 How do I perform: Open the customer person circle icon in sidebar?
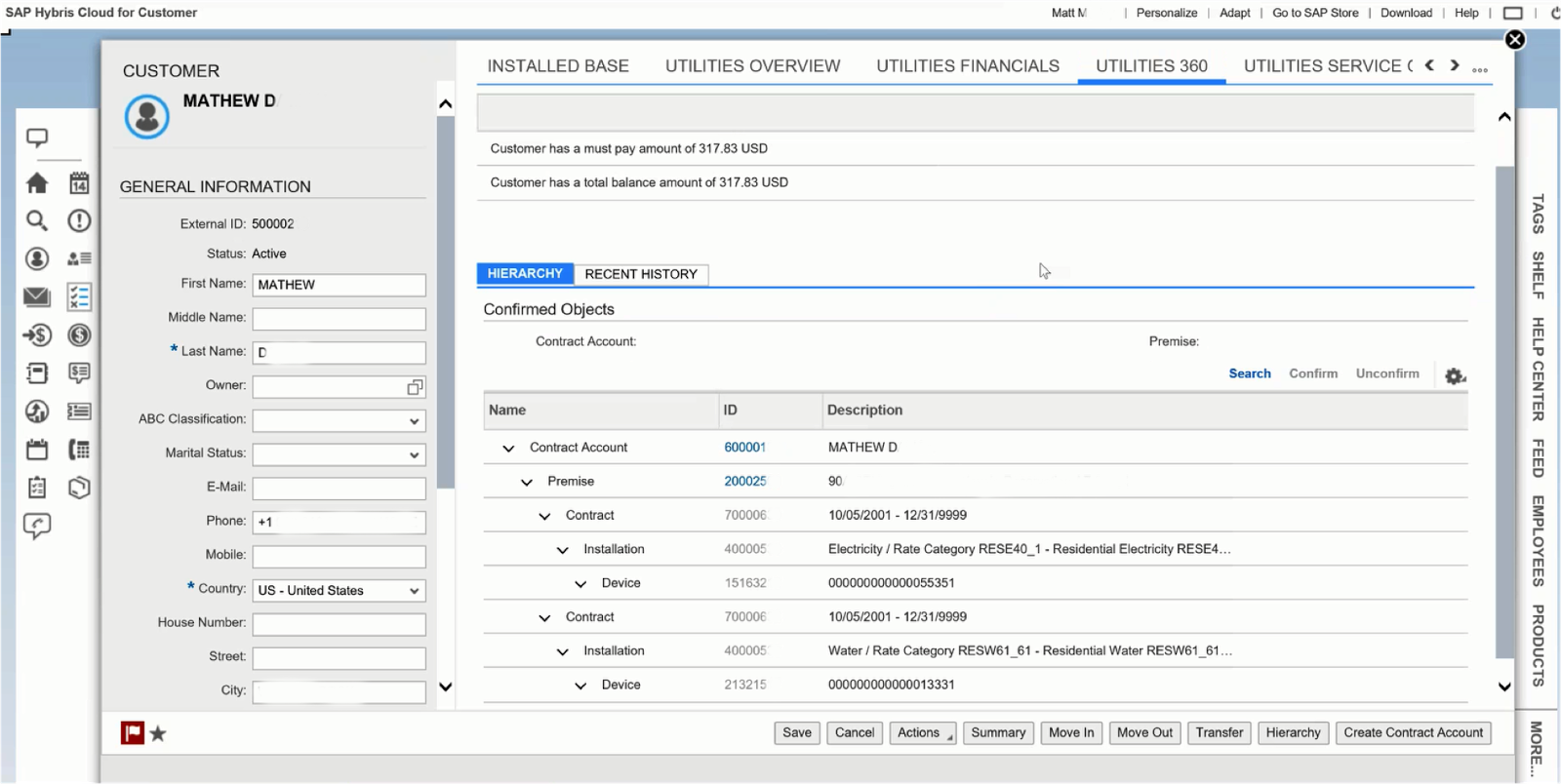coord(37,258)
